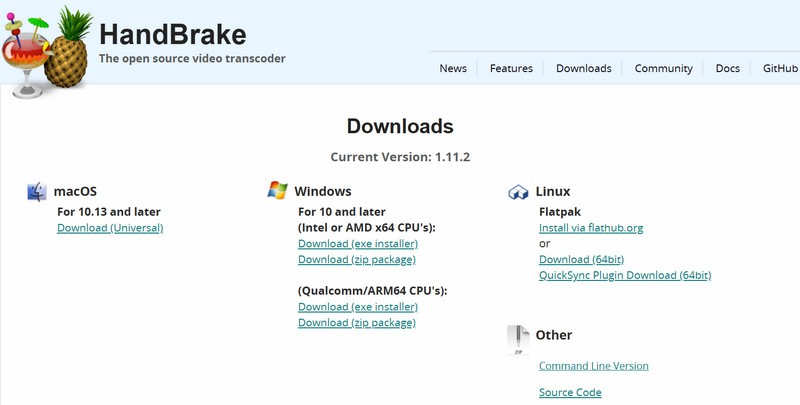Image resolution: width=800 pixels, height=405 pixels.
Task: Click the HandBrake title text
Action: (172, 35)
